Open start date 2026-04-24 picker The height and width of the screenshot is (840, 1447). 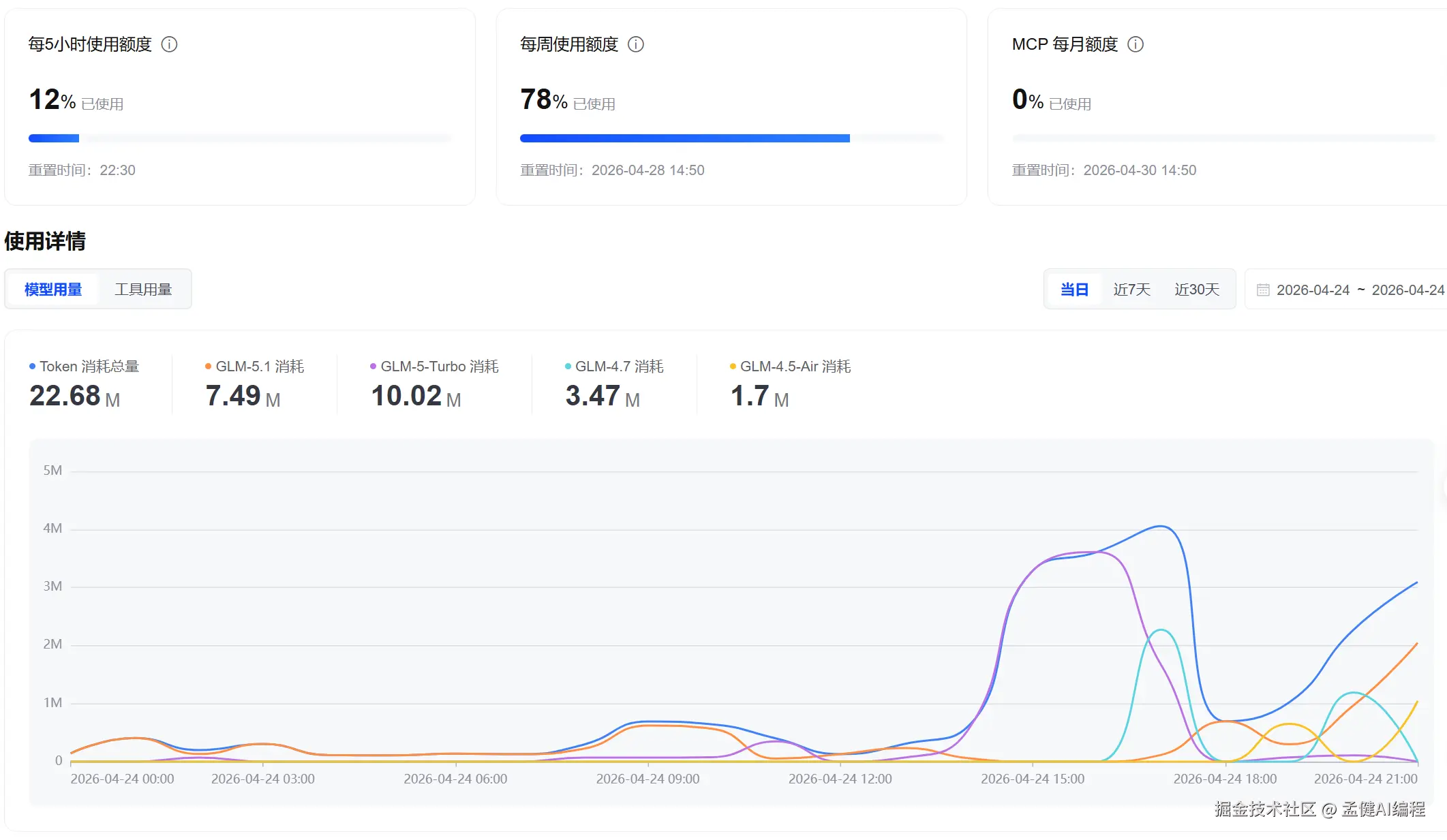[x=1312, y=290]
